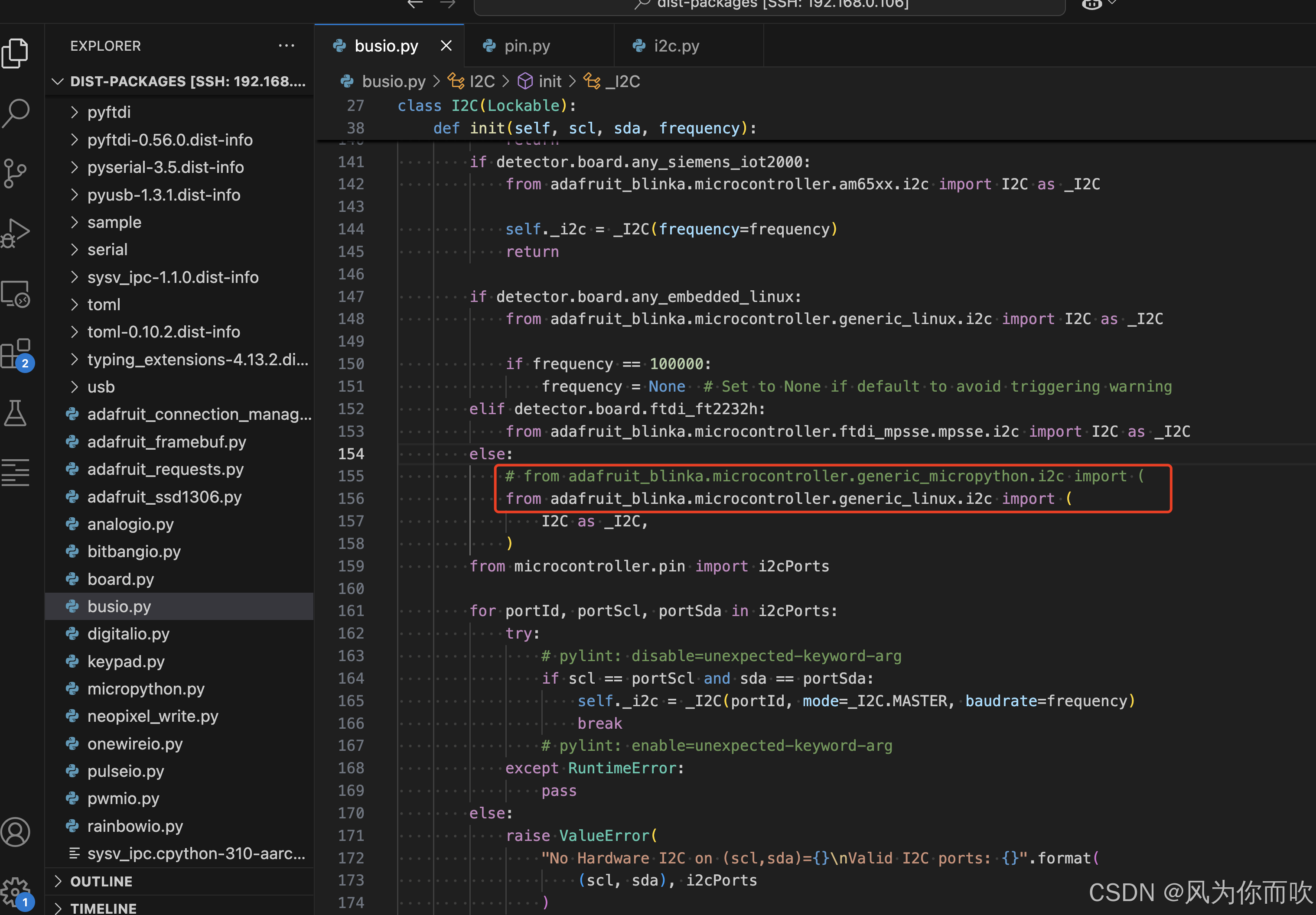
Task: Open the Manage settings gear
Action: tap(16, 891)
